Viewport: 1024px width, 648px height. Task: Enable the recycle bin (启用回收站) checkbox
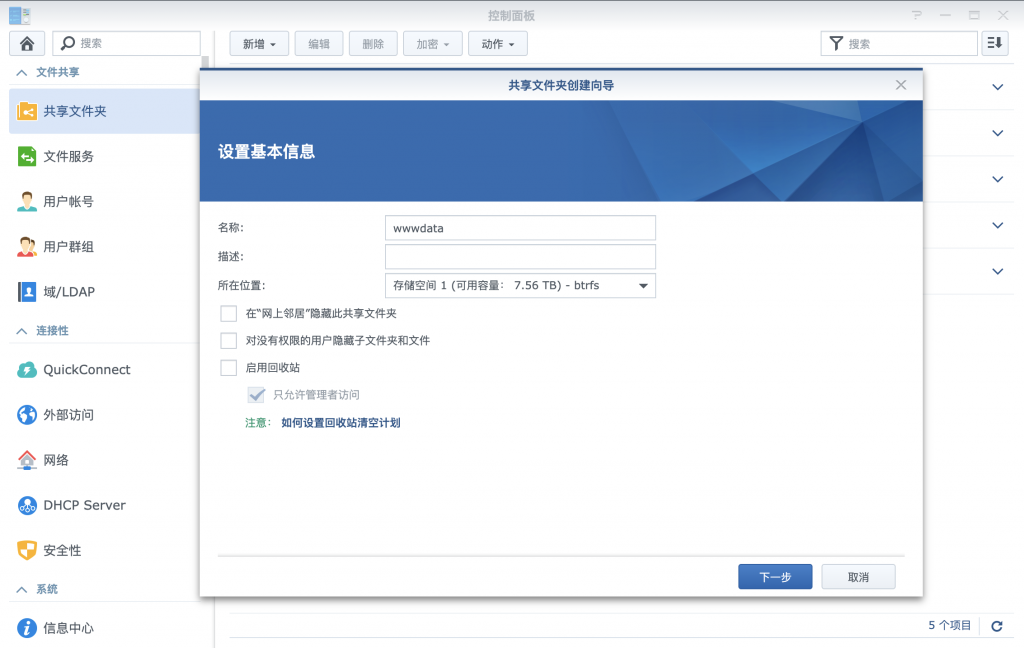(229, 368)
